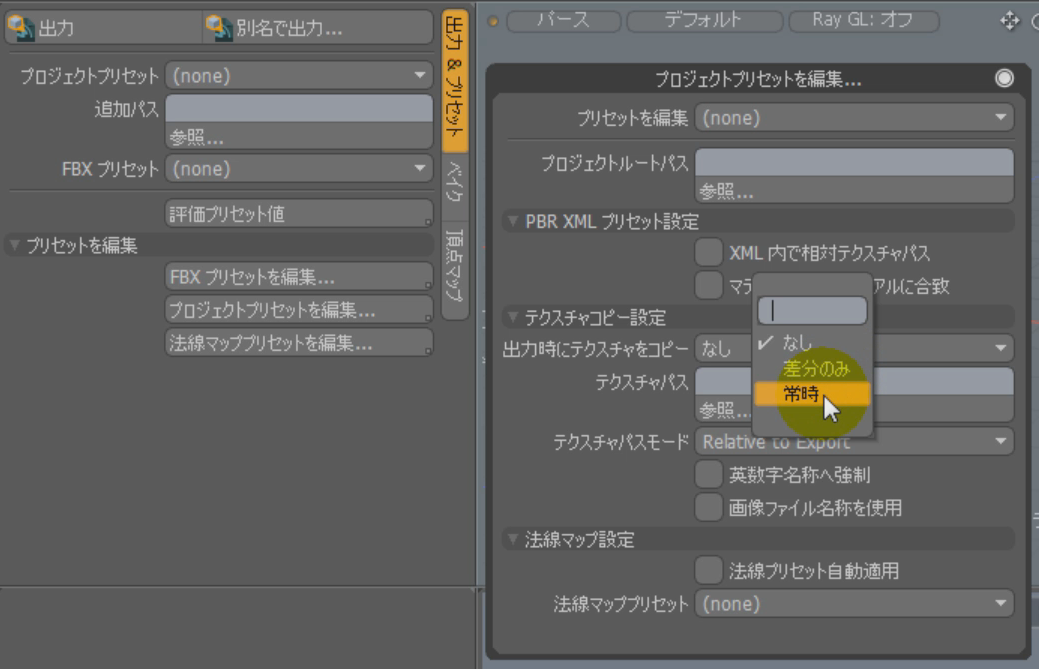This screenshot has height=669, width=1039.
Task: Toggle 法線プリセット自動適用 checkbox
Action: [709, 571]
